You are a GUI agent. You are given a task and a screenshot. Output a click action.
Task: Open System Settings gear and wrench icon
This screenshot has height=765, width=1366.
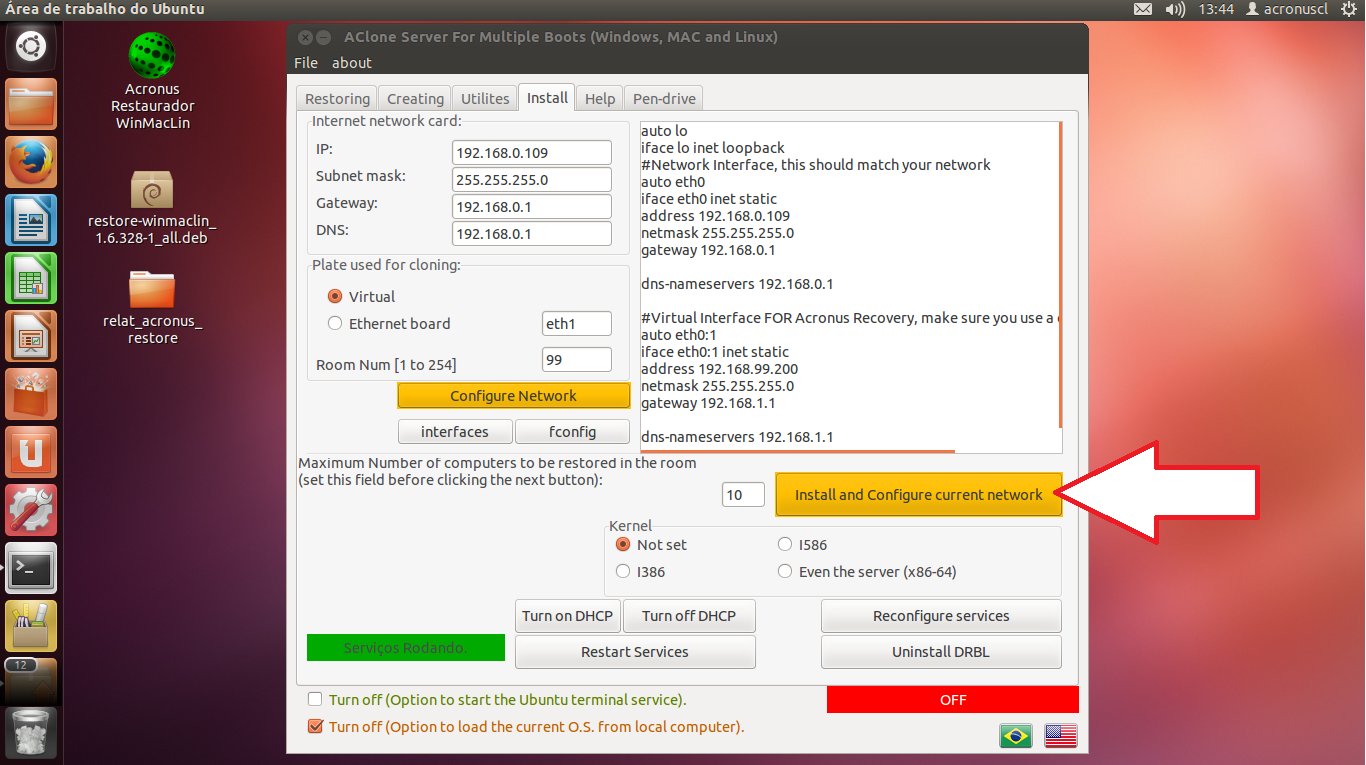31,510
